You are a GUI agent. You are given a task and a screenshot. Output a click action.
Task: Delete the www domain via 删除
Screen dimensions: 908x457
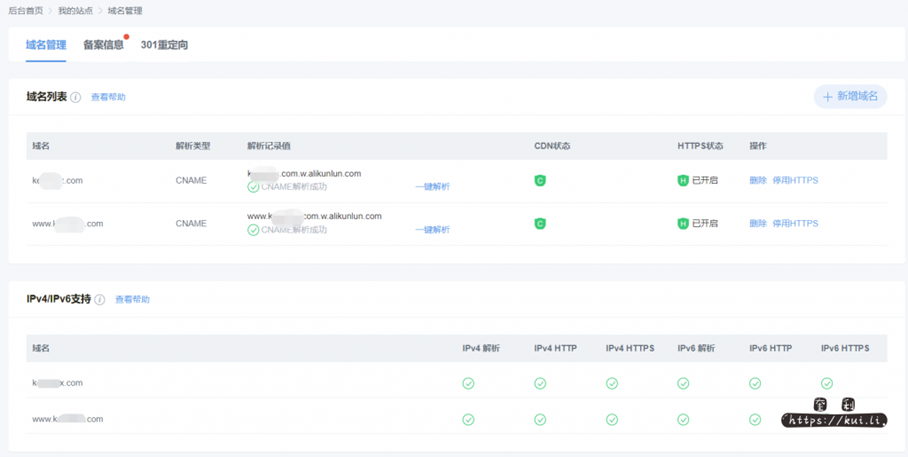(758, 224)
